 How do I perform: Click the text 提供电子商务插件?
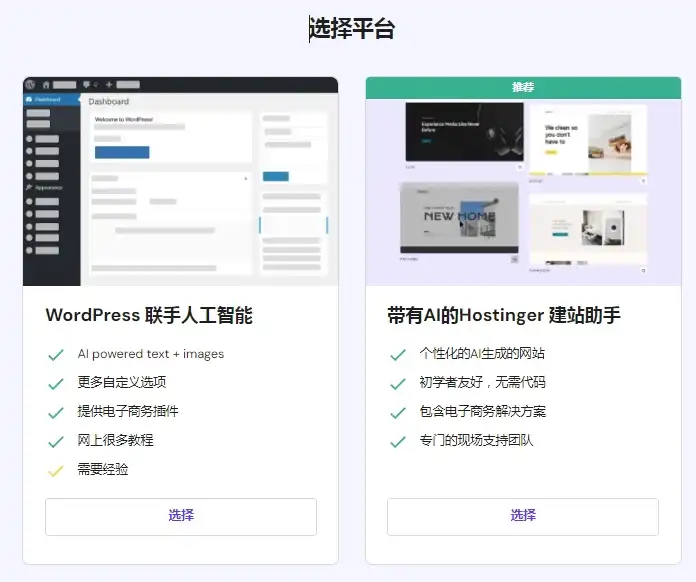(x=128, y=411)
